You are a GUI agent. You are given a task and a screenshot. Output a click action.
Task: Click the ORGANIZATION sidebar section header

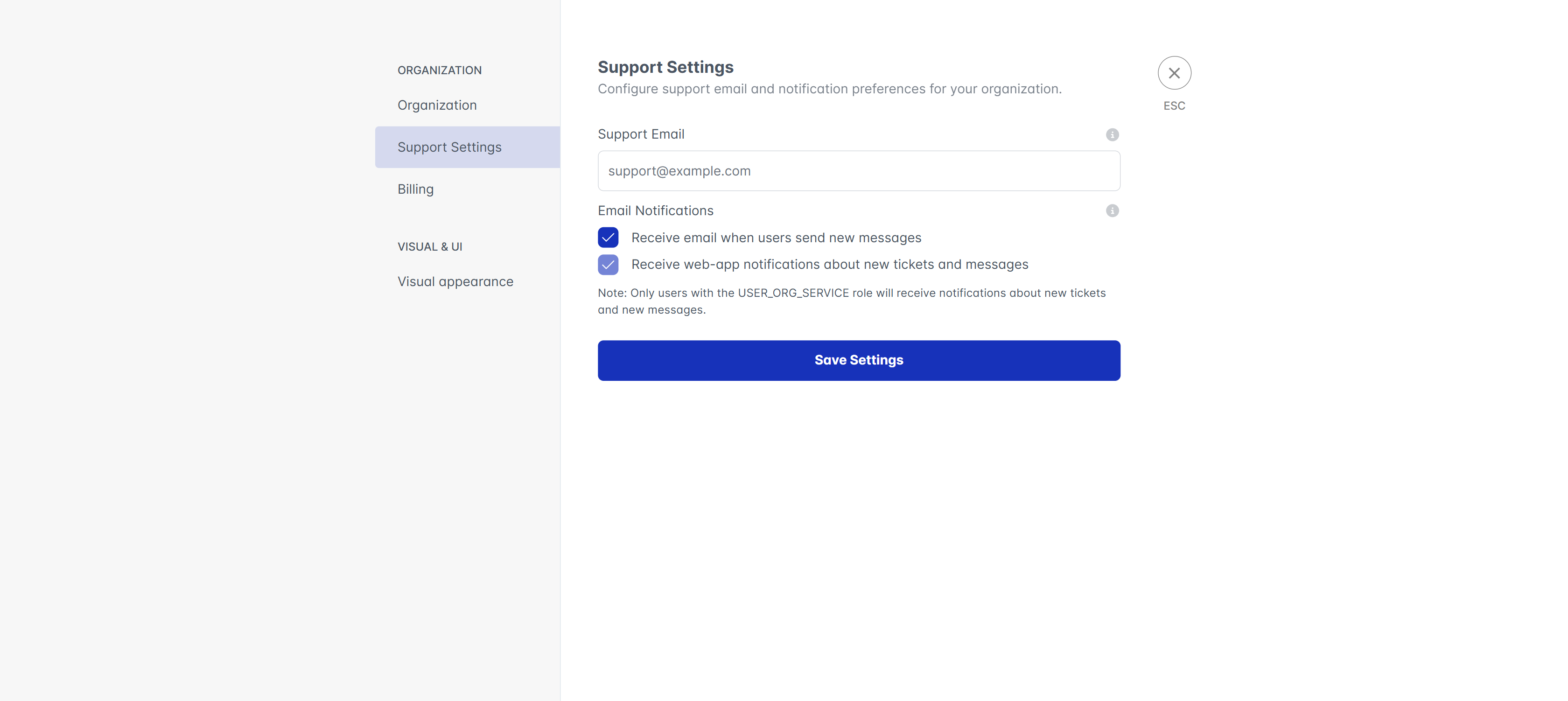click(440, 70)
